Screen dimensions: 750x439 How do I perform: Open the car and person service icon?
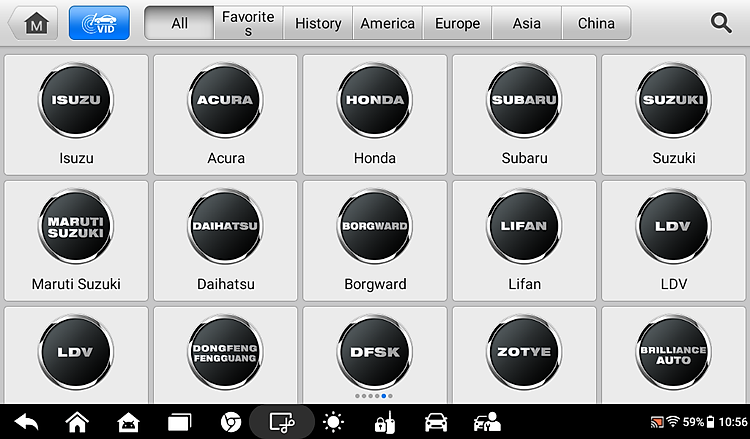[x=487, y=422]
